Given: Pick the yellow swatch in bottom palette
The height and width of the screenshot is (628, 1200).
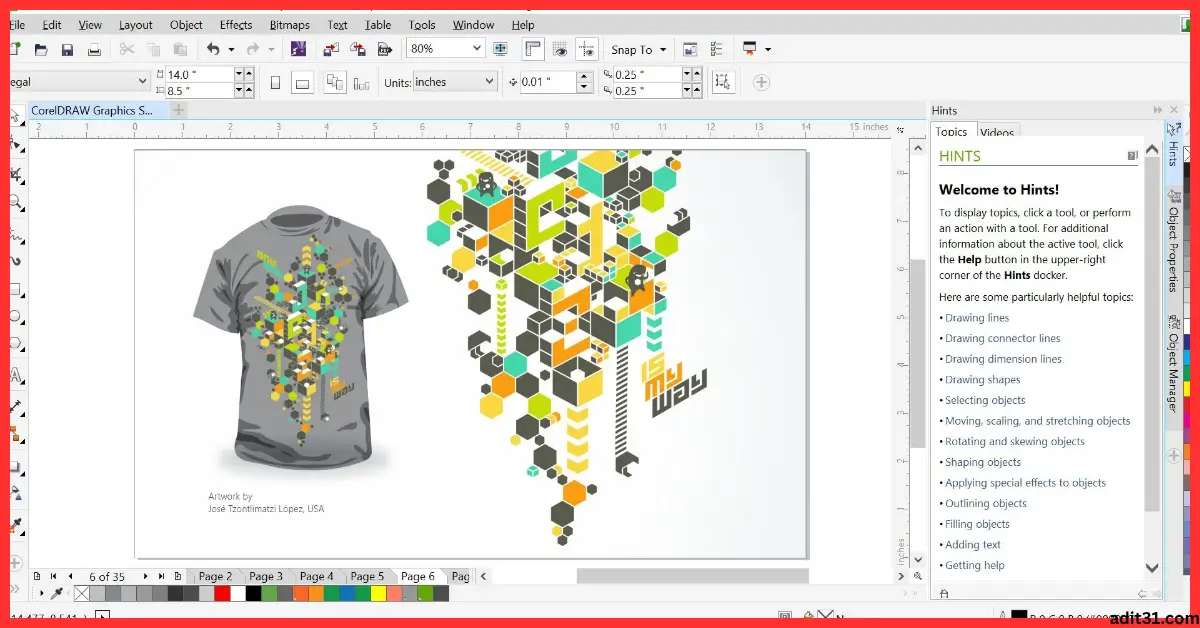Looking at the screenshot, I should pyautogui.click(x=378, y=593).
